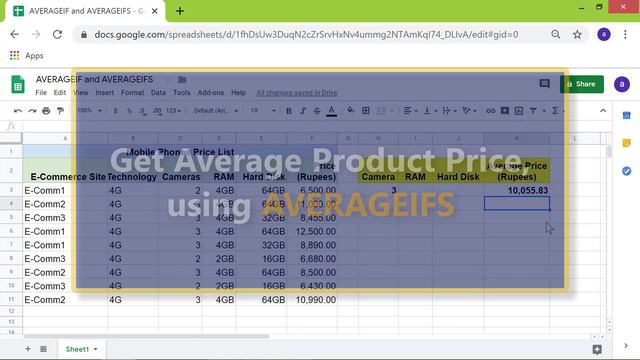The height and width of the screenshot is (360, 640).
Task: Click the Explore button at bottom right
Action: coord(597,349)
